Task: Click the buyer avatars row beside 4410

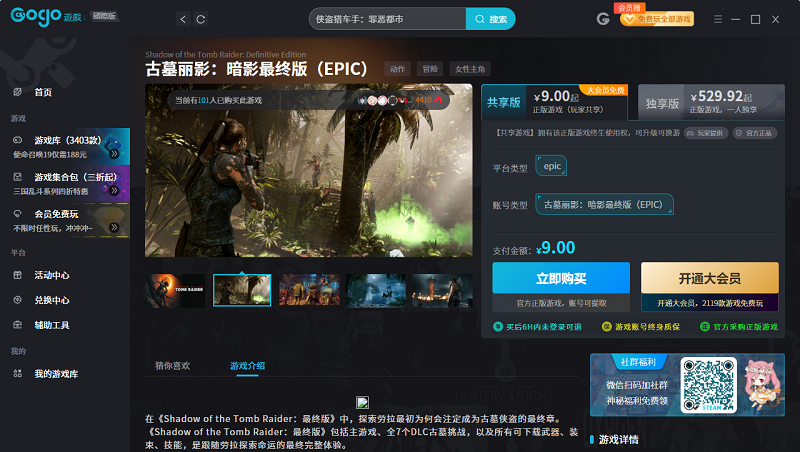Action: click(385, 100)
